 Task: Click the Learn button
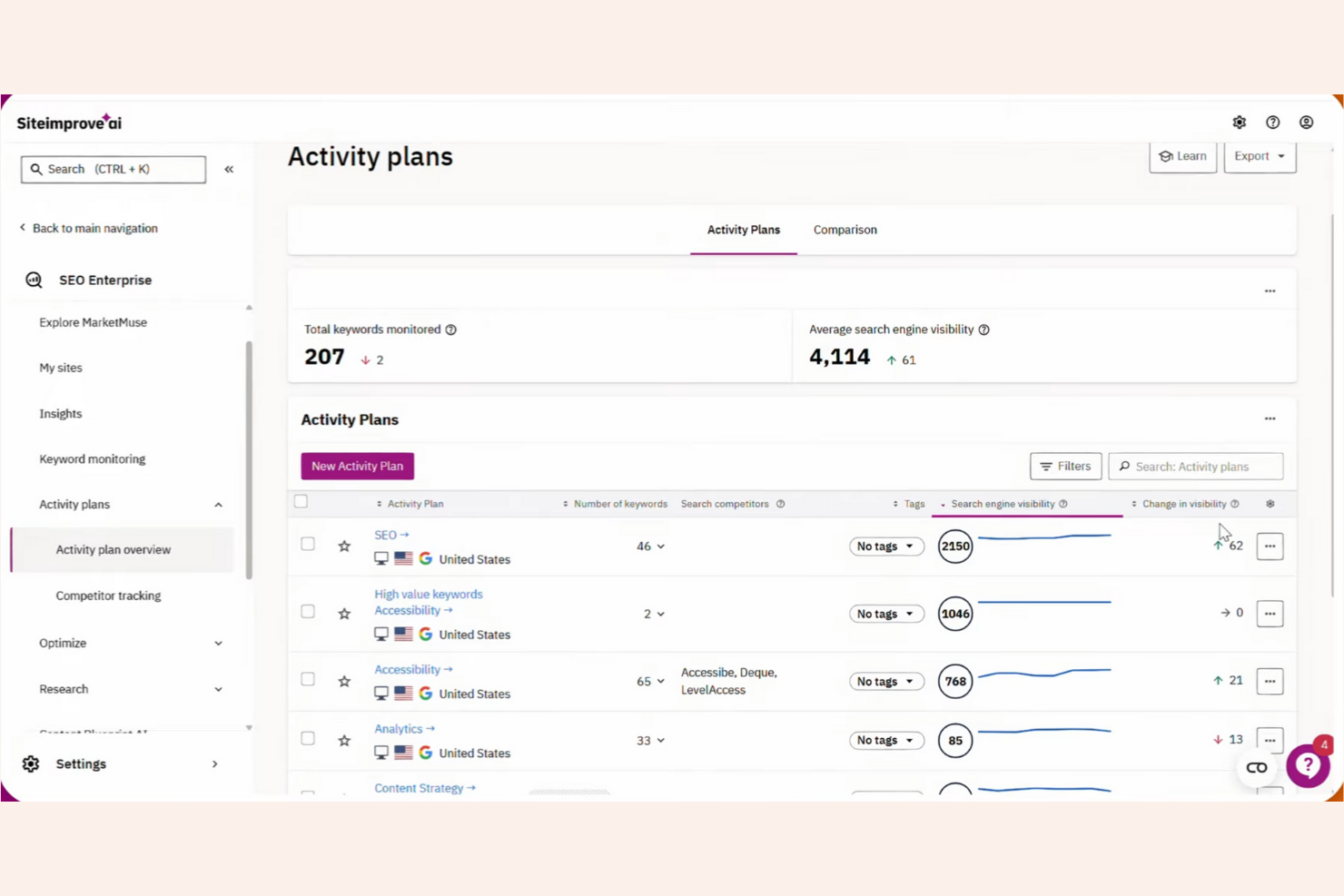(x=1183, y=156)
